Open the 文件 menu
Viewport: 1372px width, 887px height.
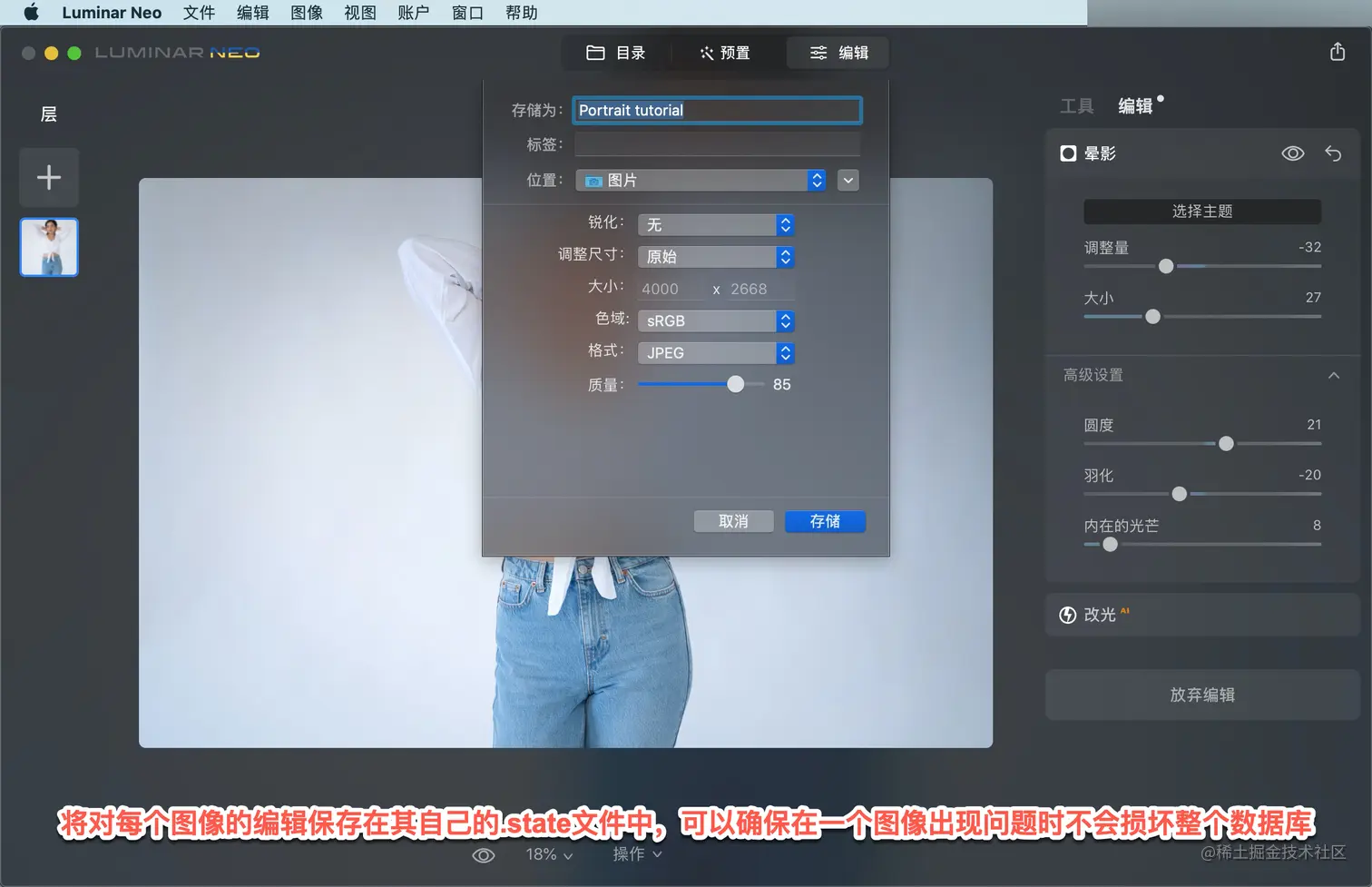[199, 13]
